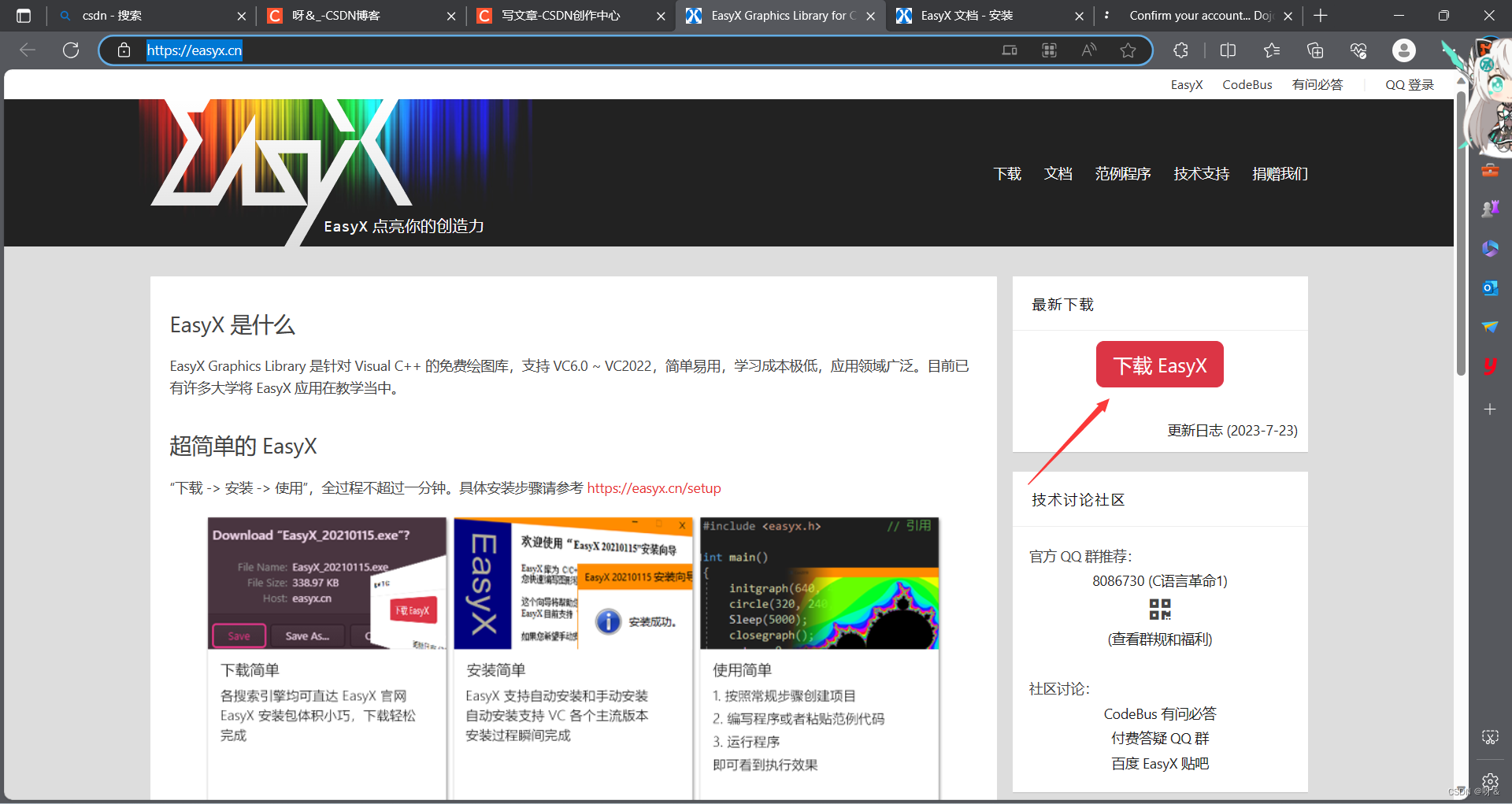Open Games in the Edge sidebar
This screenshot has height=804, width=1512.
coord(1490,208)
